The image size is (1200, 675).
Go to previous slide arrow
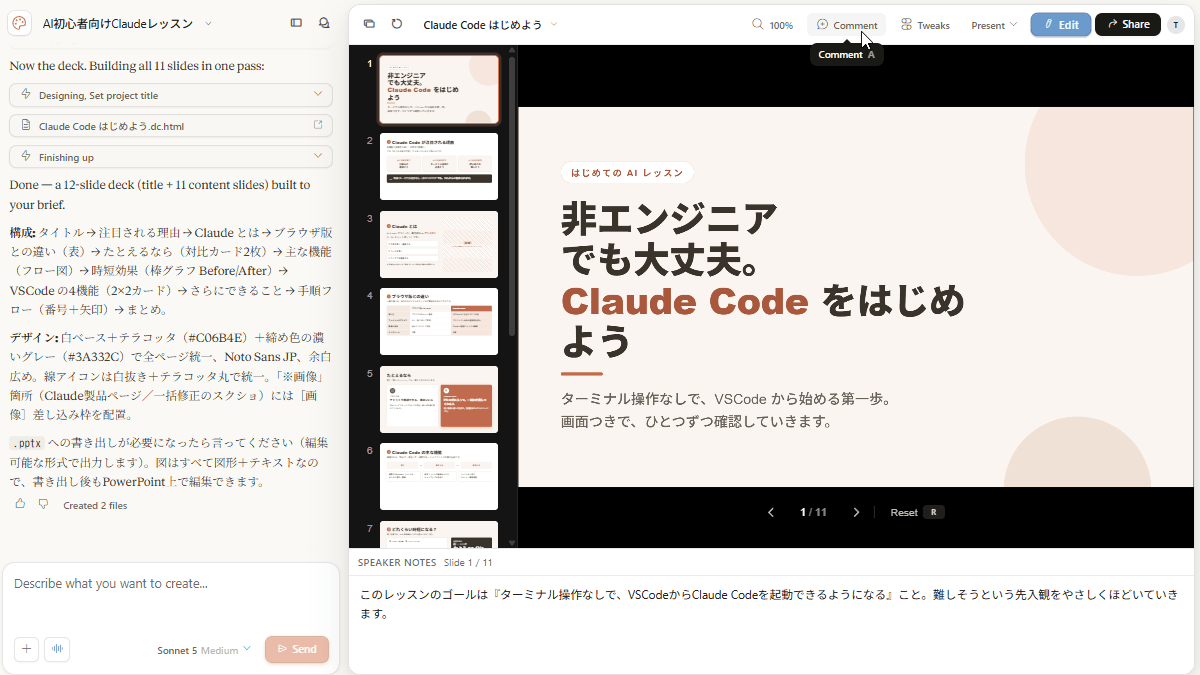click(x=771, y=512)
